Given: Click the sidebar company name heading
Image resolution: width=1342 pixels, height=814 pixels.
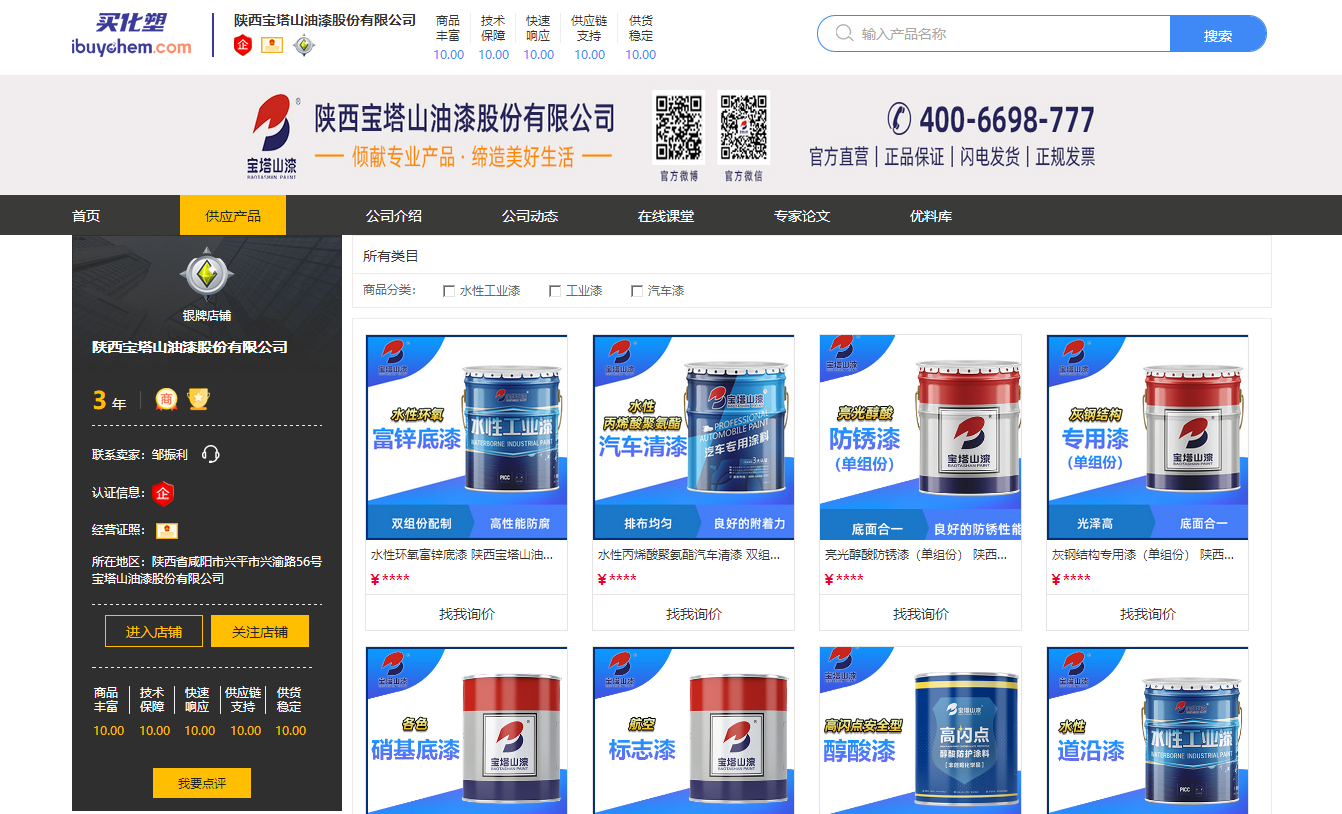Looking at the screenshot, I should pos(190,347).
